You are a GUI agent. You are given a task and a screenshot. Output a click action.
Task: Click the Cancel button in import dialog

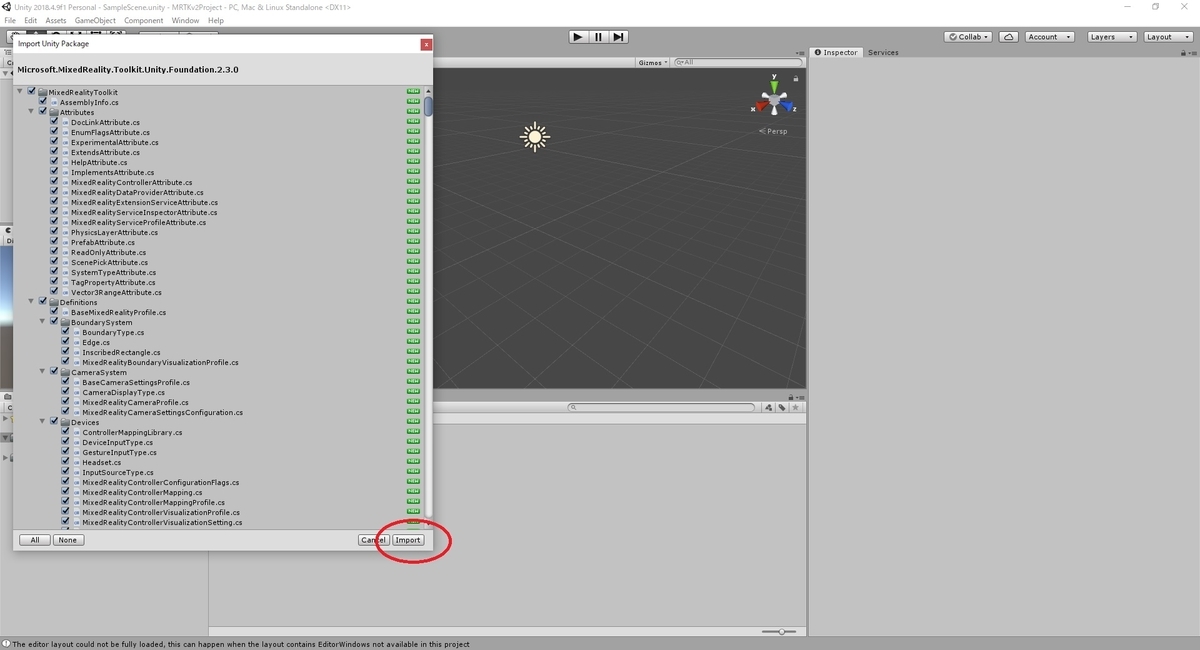373,540
